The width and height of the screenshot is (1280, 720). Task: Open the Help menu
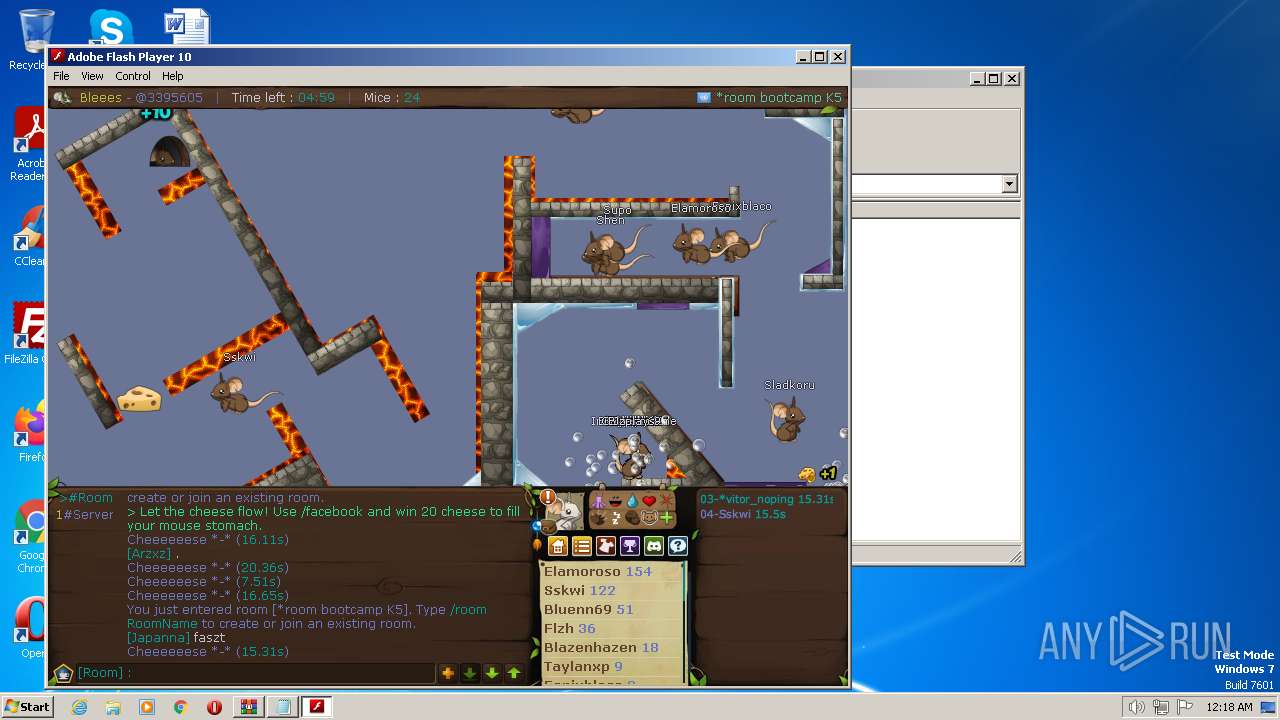[173, 76]
